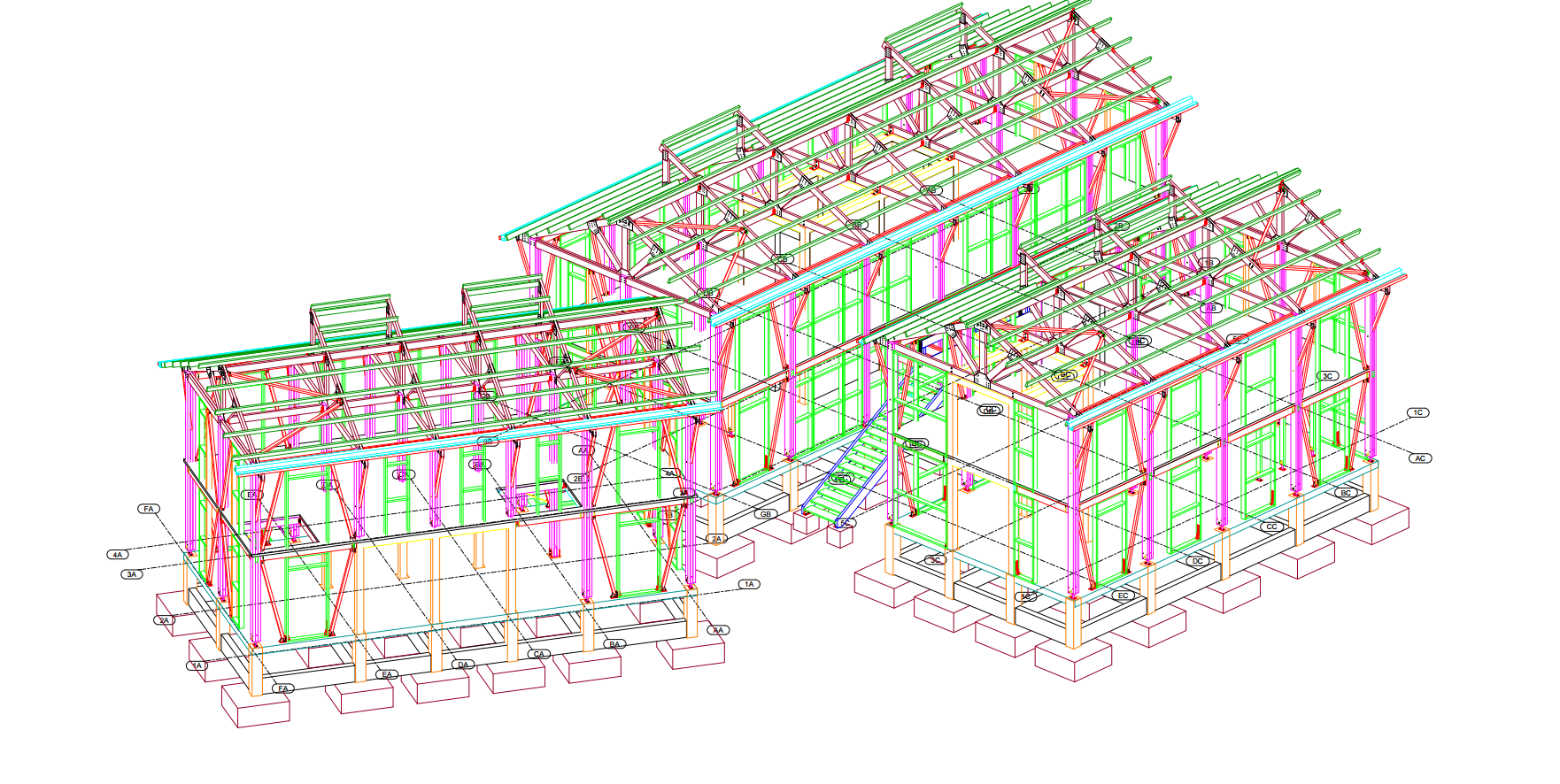Click the FA bubble at upper left end
This screenshot has height=784, width=1560.
click(149, 509)
